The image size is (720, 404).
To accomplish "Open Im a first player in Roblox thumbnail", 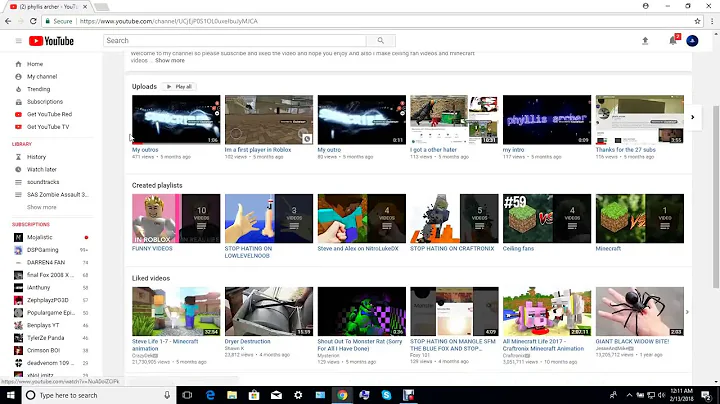I will [269, 119].
